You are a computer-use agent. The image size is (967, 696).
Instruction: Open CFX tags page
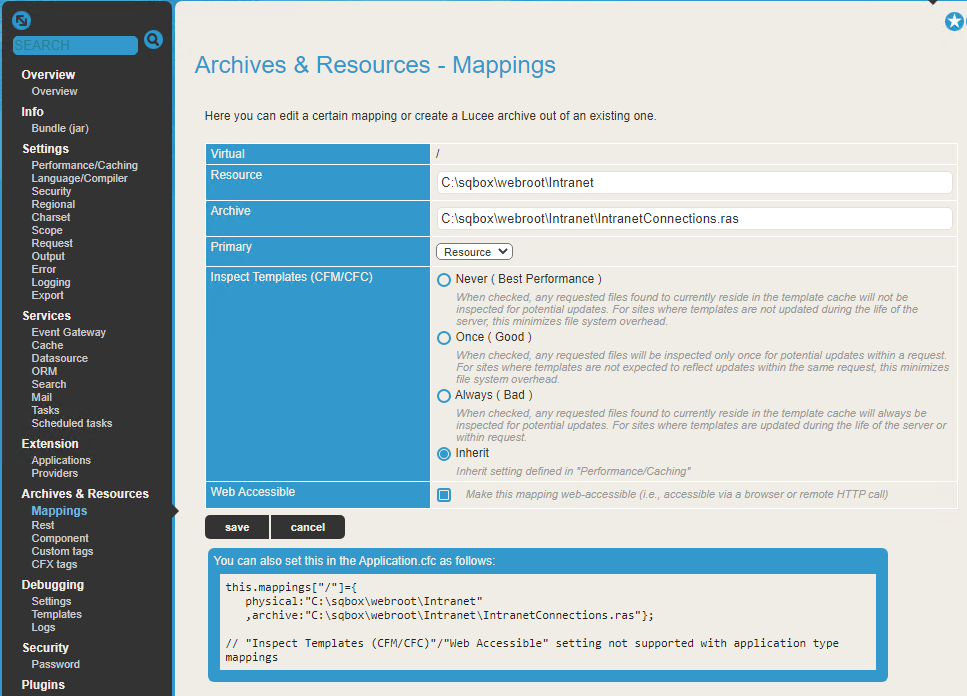pos(54,564)
